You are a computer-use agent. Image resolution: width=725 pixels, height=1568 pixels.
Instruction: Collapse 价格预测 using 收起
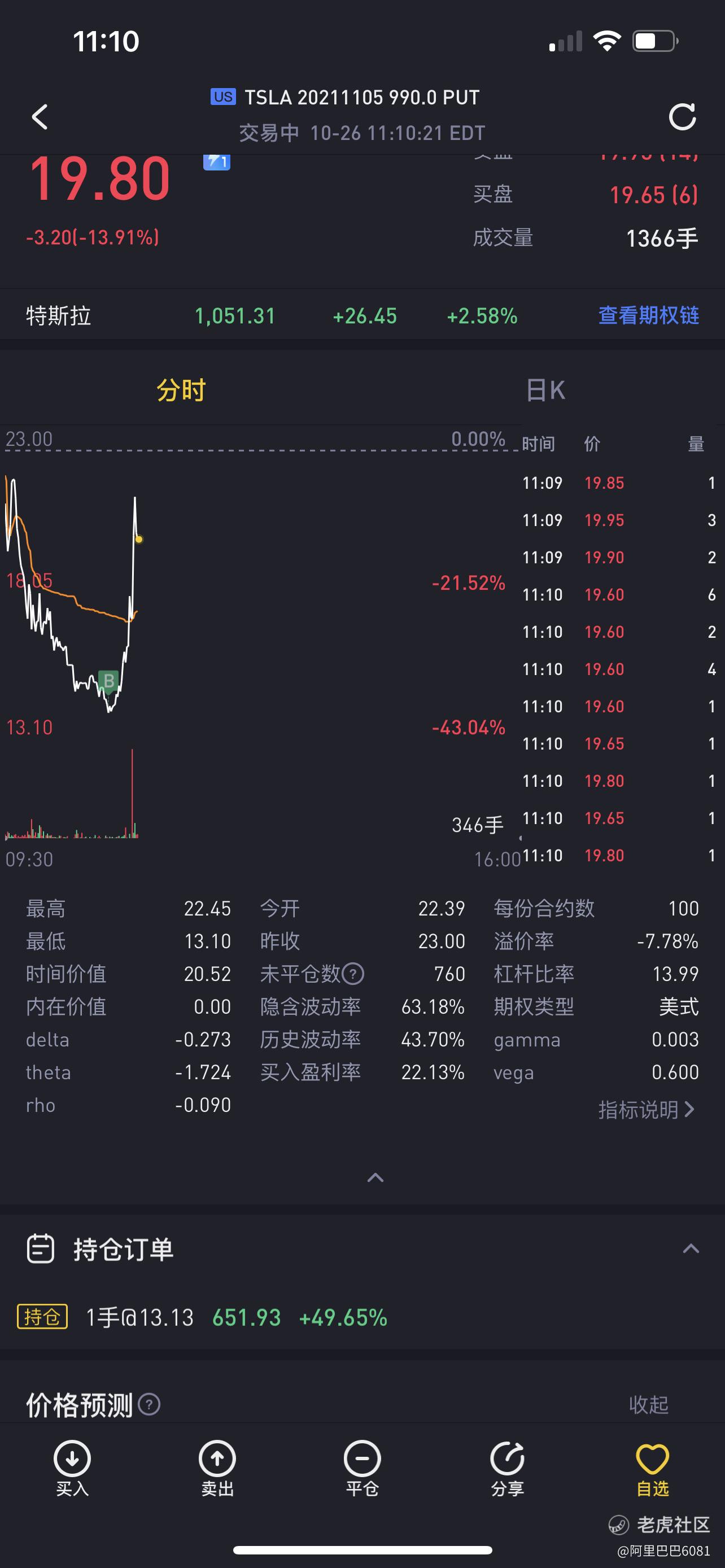tap(649, 1405)
